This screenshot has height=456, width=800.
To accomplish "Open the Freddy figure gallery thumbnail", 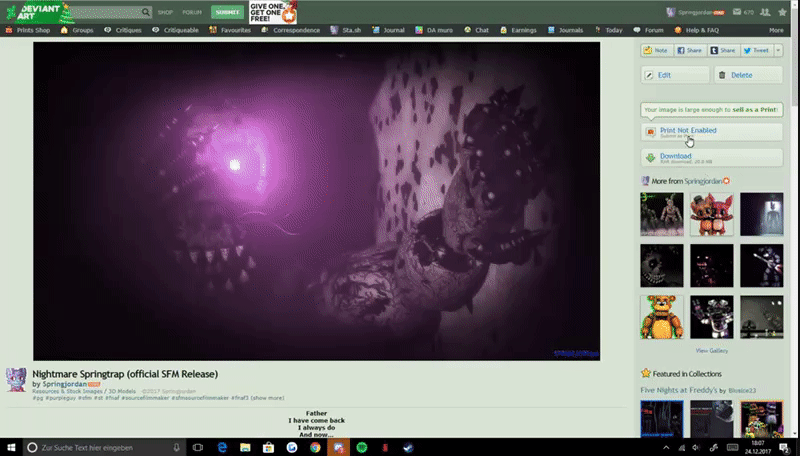I will point(662,214).
